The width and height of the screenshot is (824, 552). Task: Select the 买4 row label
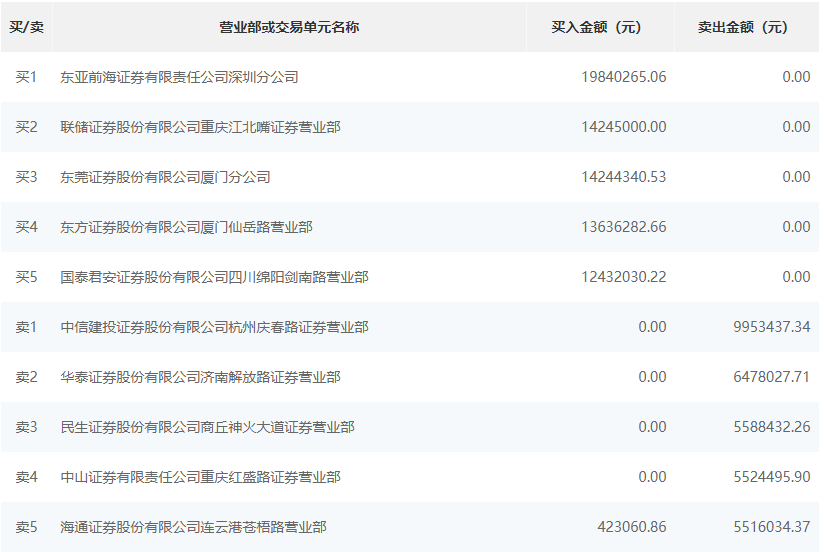(x=26, y=227)
